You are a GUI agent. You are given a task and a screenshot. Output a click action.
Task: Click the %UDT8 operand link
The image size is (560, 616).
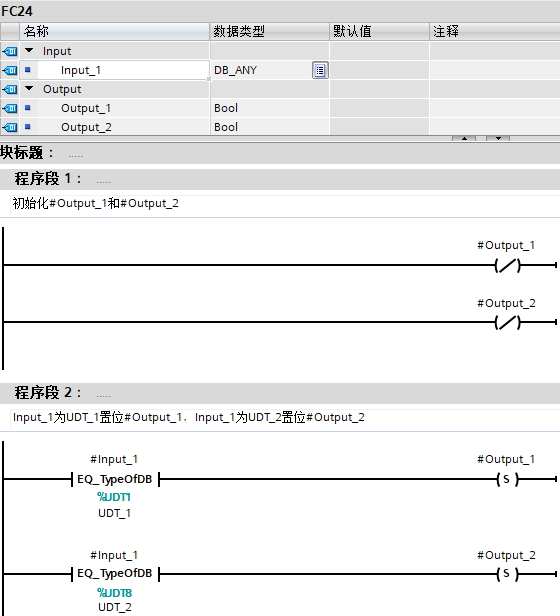click(114, 592)
